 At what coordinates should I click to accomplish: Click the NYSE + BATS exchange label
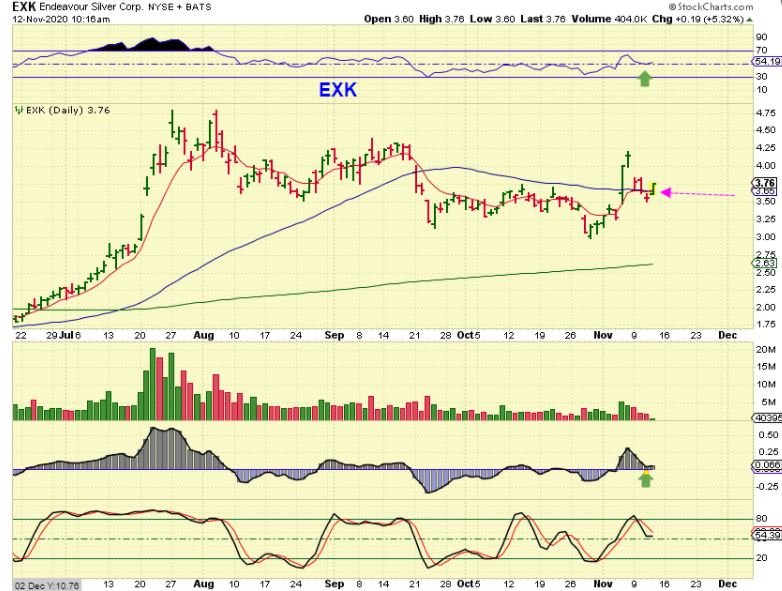coord(180,7)
